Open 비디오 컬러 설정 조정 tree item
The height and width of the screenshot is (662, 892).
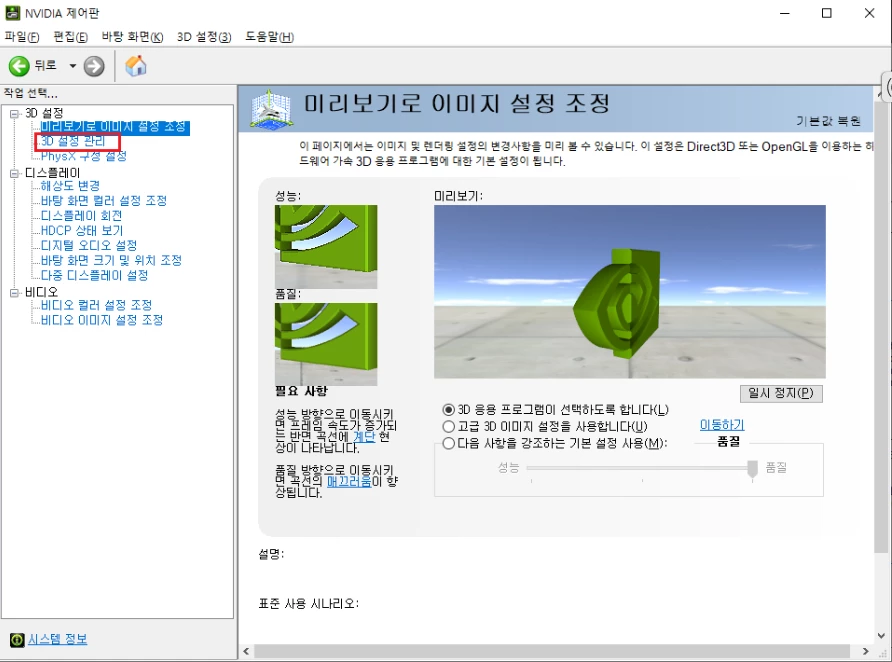96,305
